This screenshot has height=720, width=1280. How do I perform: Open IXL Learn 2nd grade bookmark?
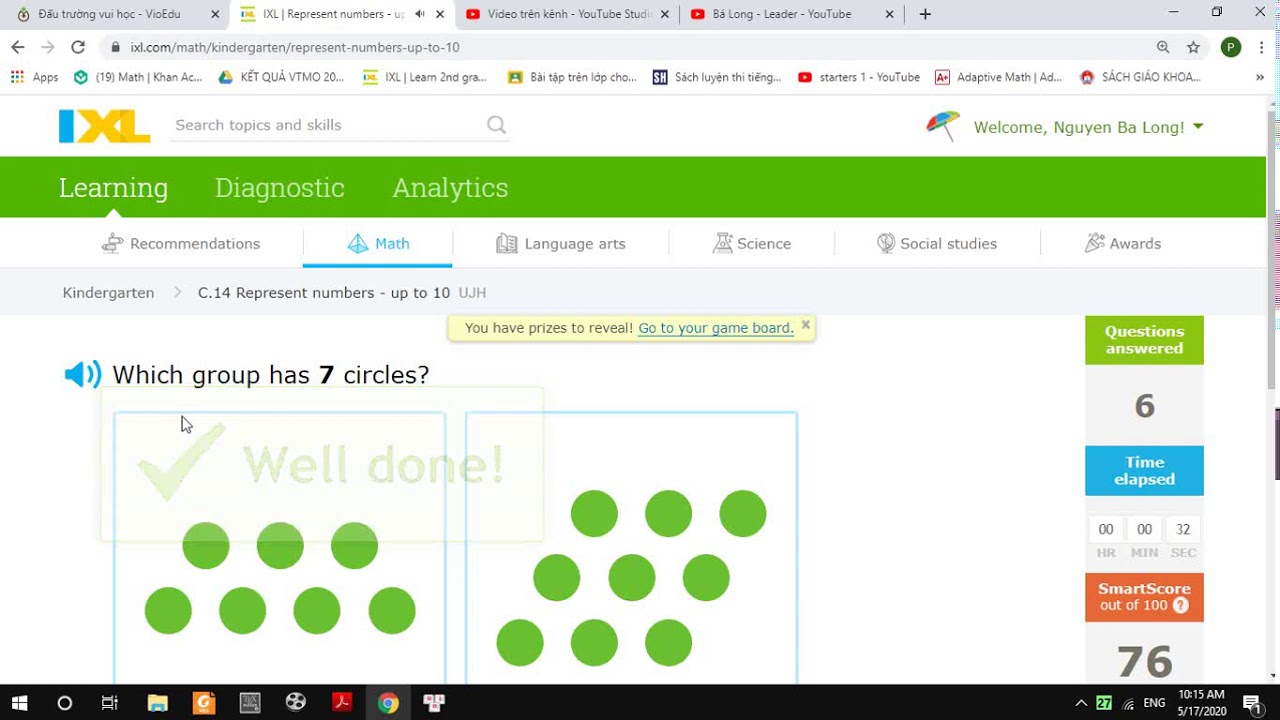tap(425, 77)
